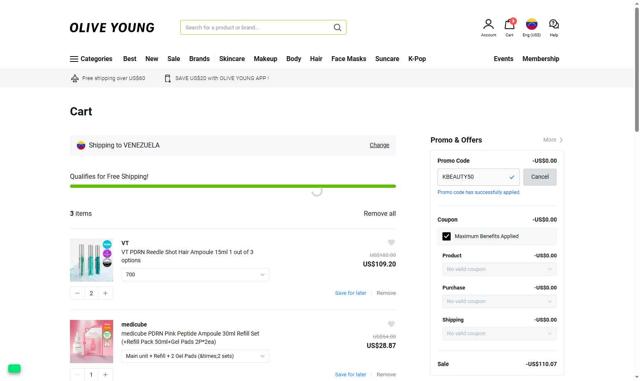Click SAVE US$20 with OLIVE YOUNG APP link

(x=222, y=78)
